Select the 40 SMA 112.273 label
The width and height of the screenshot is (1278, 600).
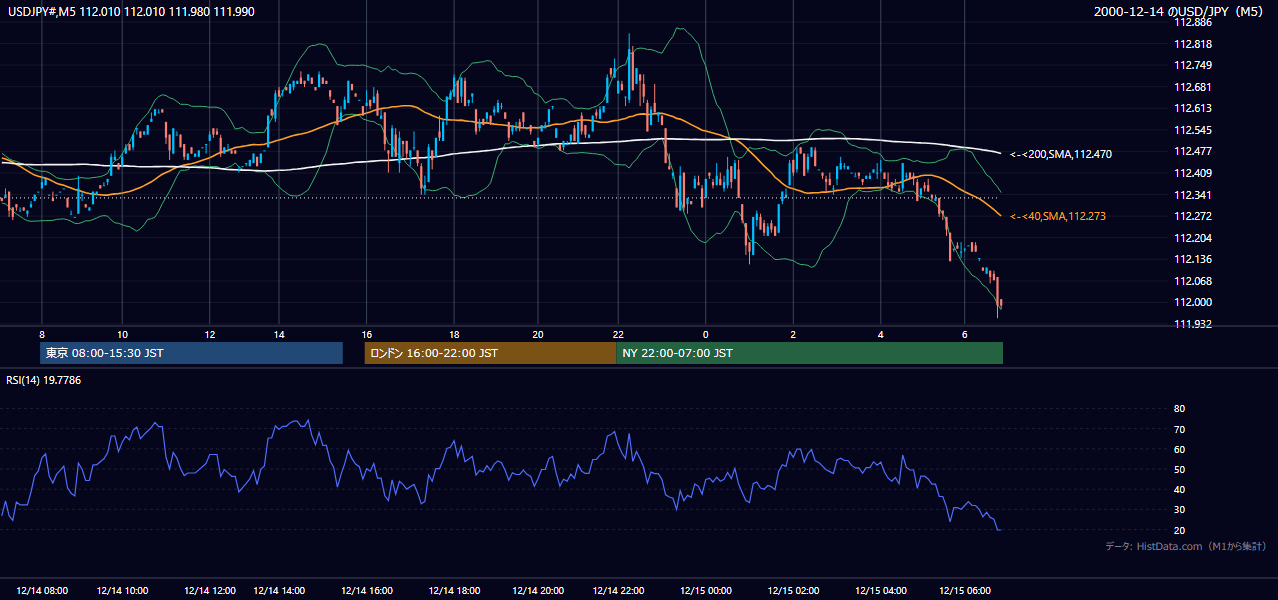coord(1058,216)
